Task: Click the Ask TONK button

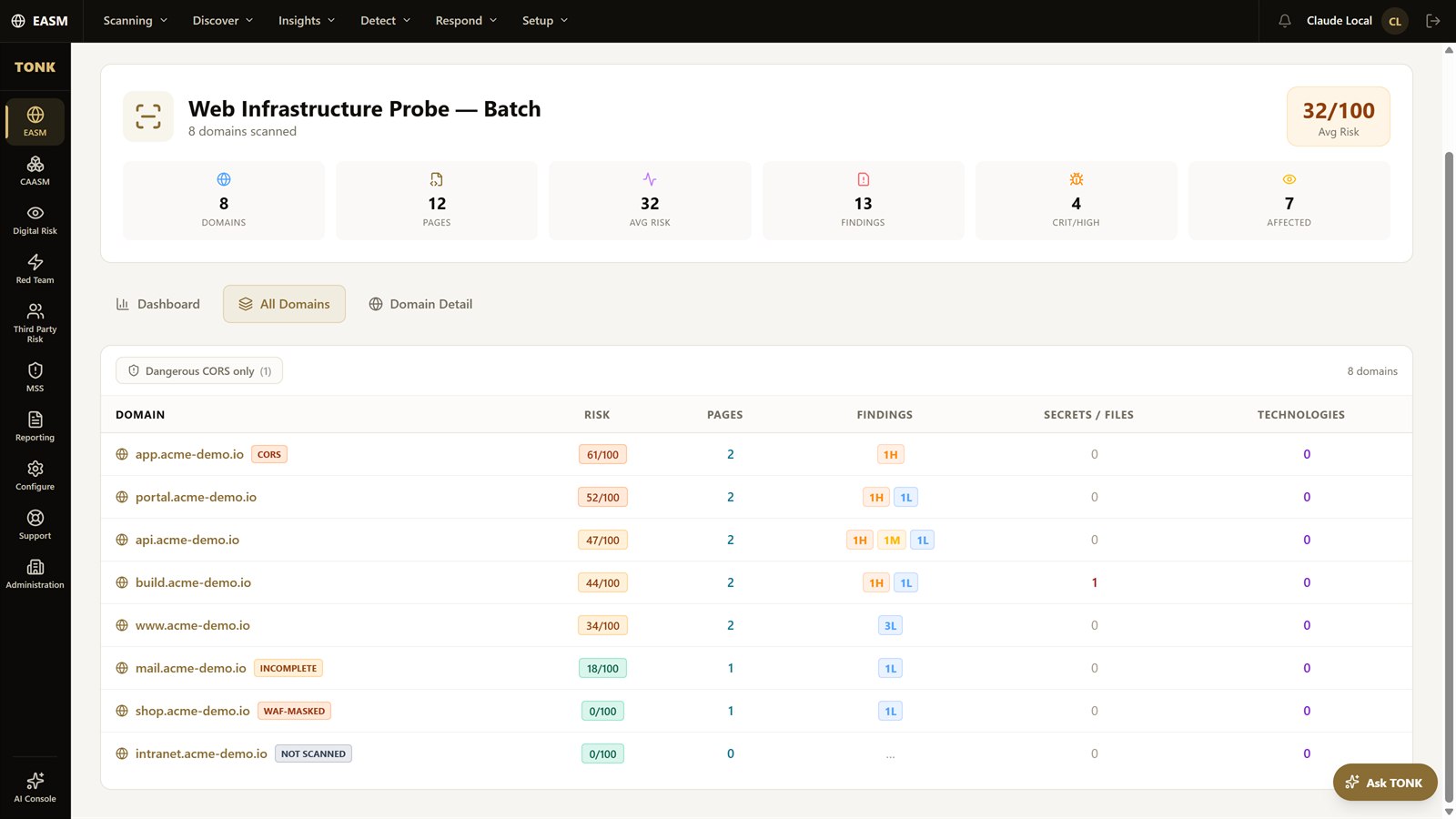Action: click(1385, 783)
